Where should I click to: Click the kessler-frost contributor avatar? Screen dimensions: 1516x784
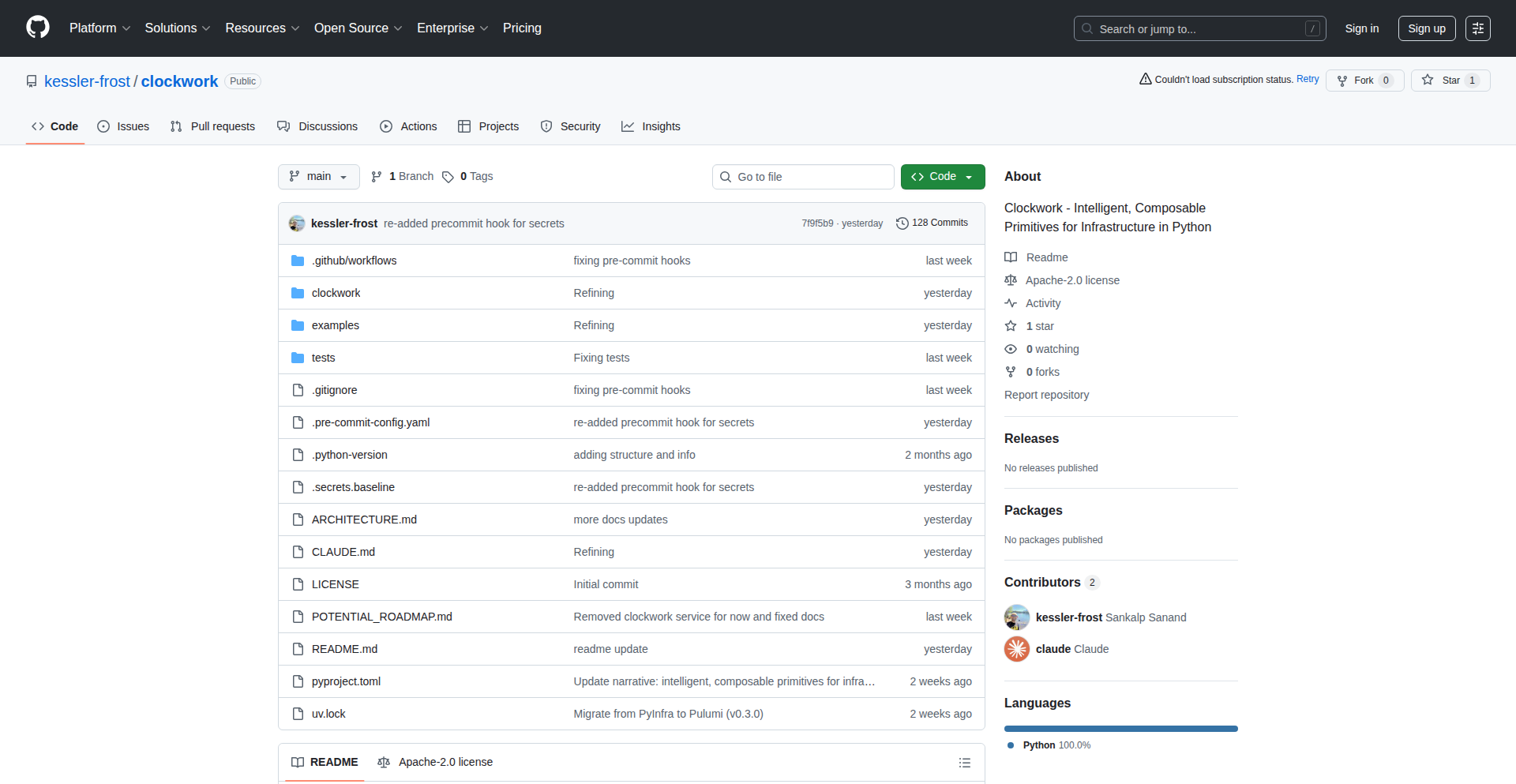point(1017,617)
